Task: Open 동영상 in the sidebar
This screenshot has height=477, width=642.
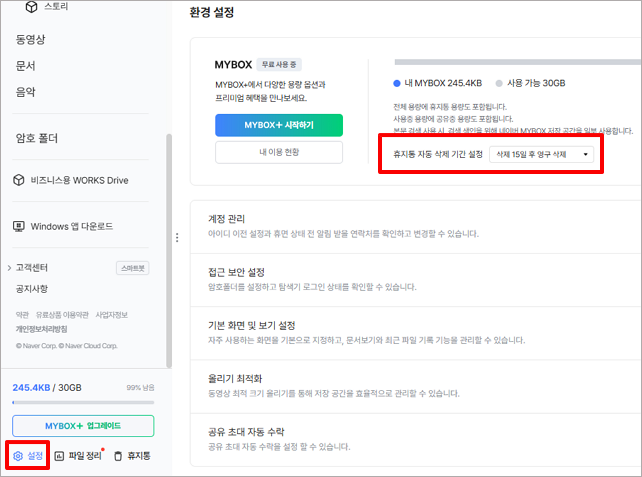Action: click(31, 41)
